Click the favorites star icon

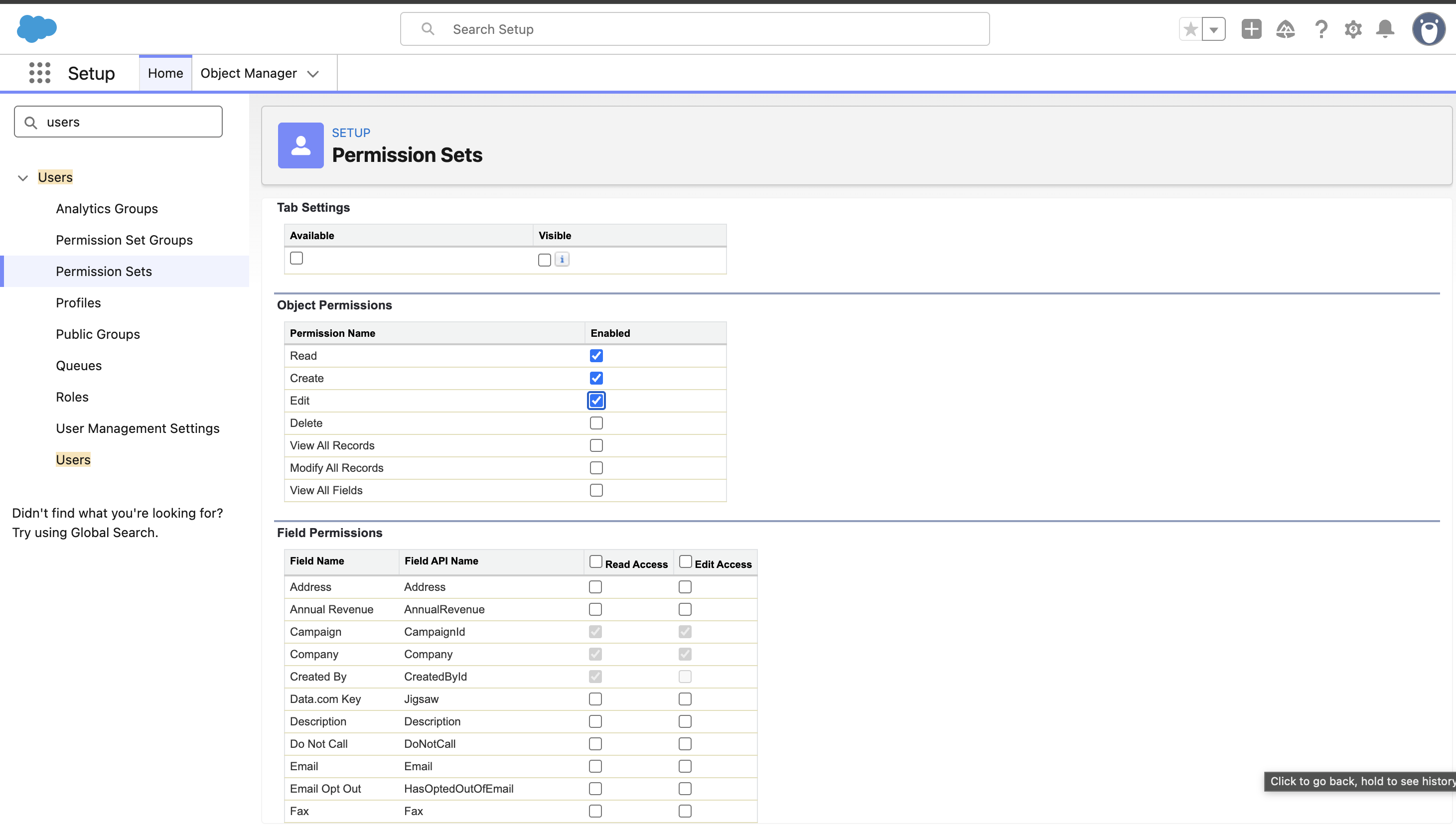[1190, 29]
